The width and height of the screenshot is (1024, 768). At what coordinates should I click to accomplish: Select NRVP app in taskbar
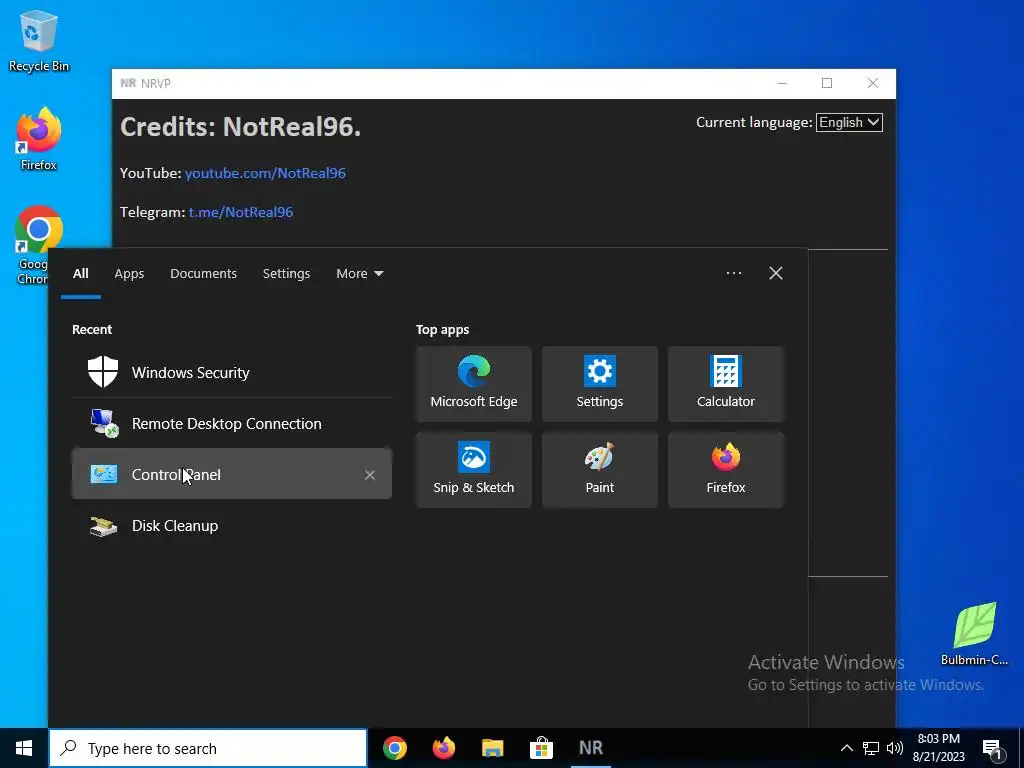591,748
